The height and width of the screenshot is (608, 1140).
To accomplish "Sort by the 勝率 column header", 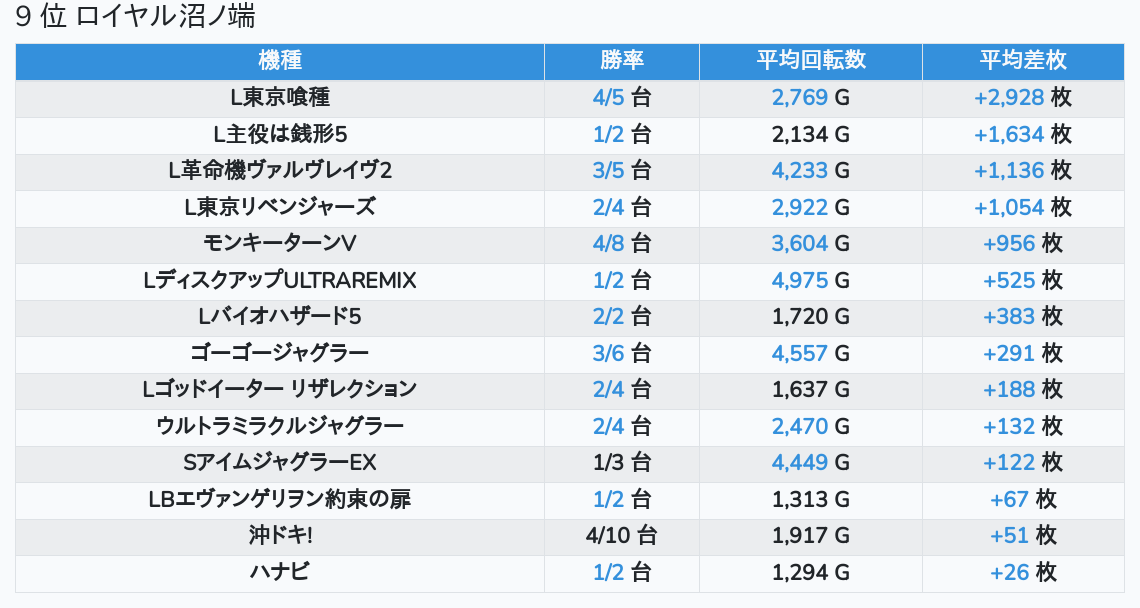I will (x=621, y=61).
